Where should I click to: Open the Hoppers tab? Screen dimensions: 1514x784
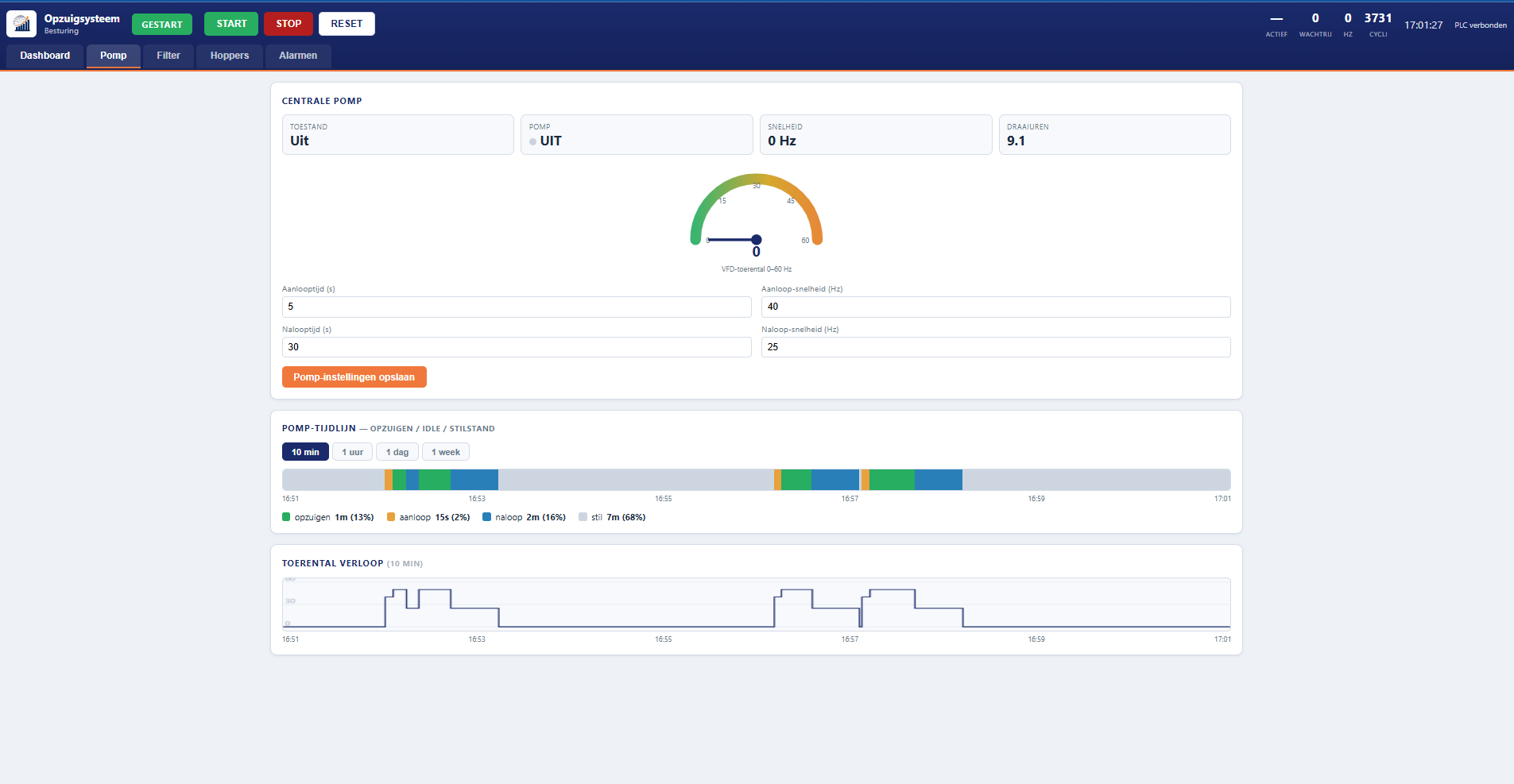pos(230,56)
